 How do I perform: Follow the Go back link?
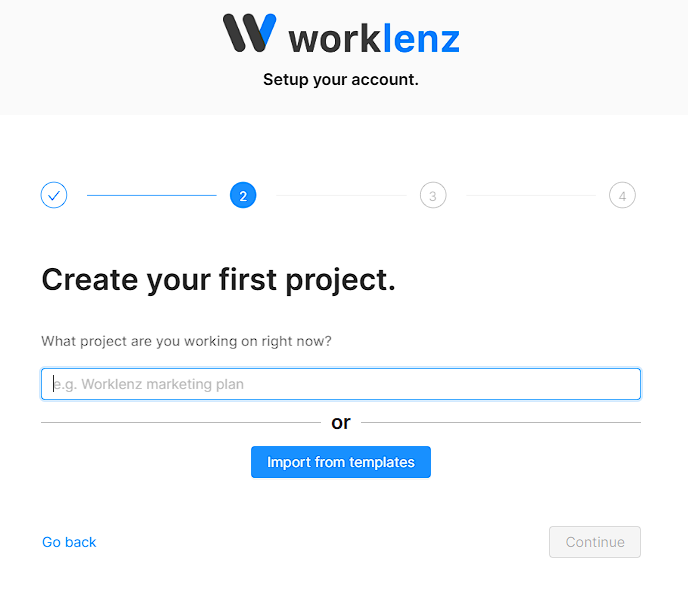[69, 542]
